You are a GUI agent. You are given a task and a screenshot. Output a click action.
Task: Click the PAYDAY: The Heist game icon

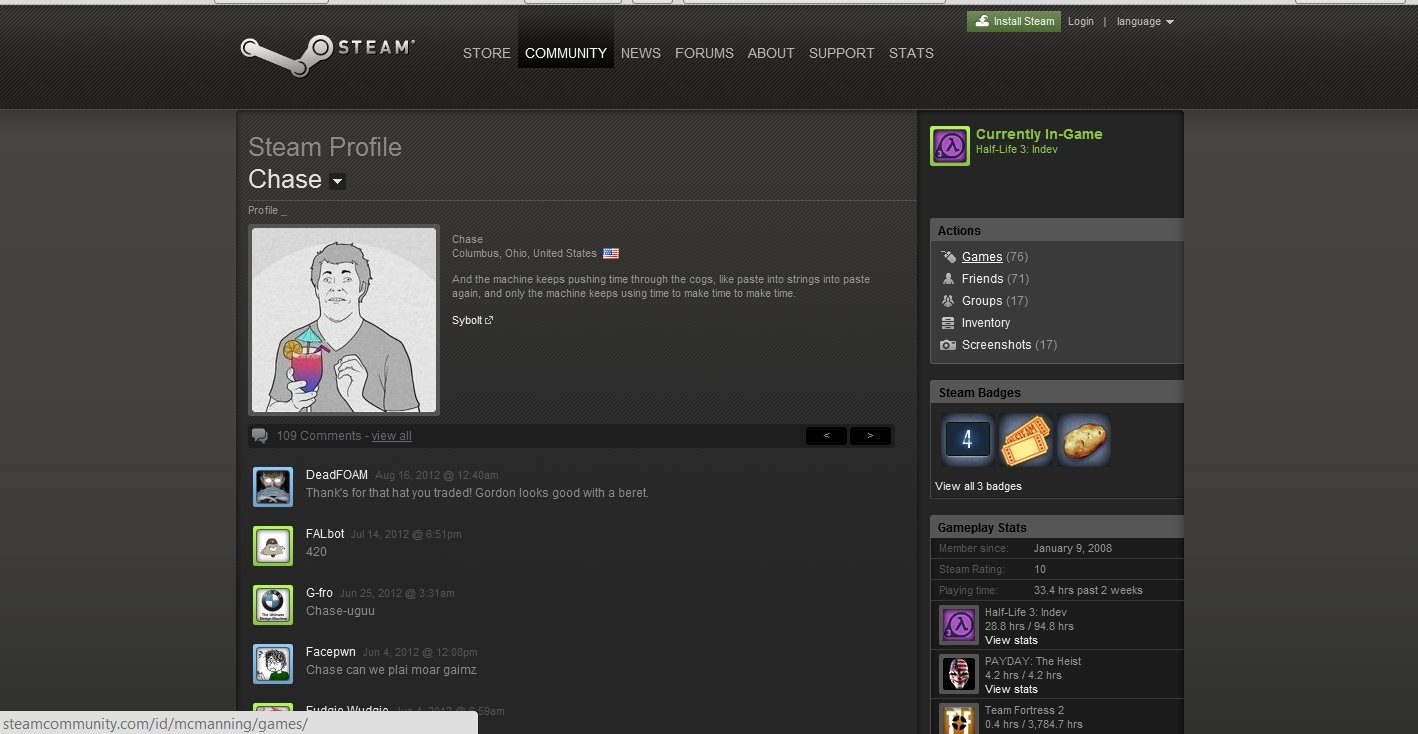pos(959,674)
